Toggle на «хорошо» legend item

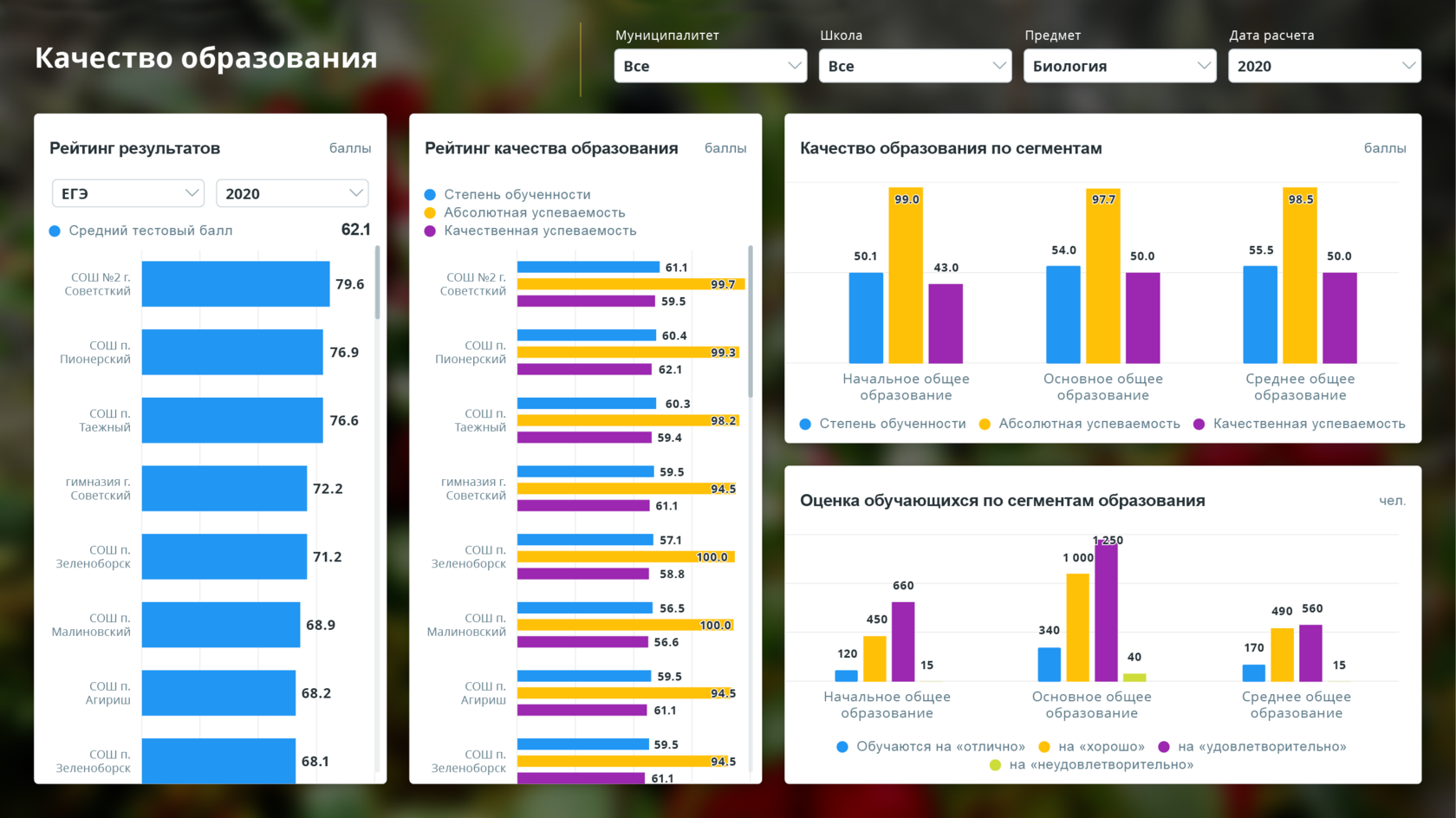[1092, 746]
